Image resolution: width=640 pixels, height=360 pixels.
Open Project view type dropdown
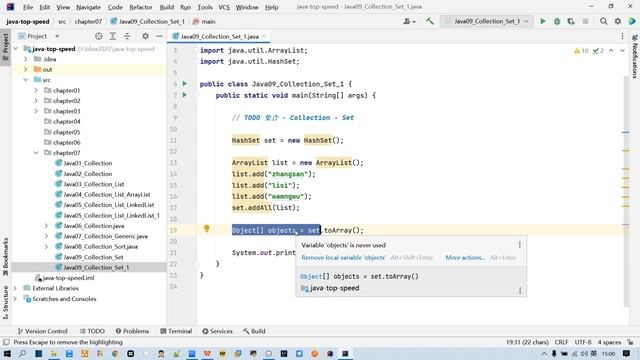click(x=57, y=36)
